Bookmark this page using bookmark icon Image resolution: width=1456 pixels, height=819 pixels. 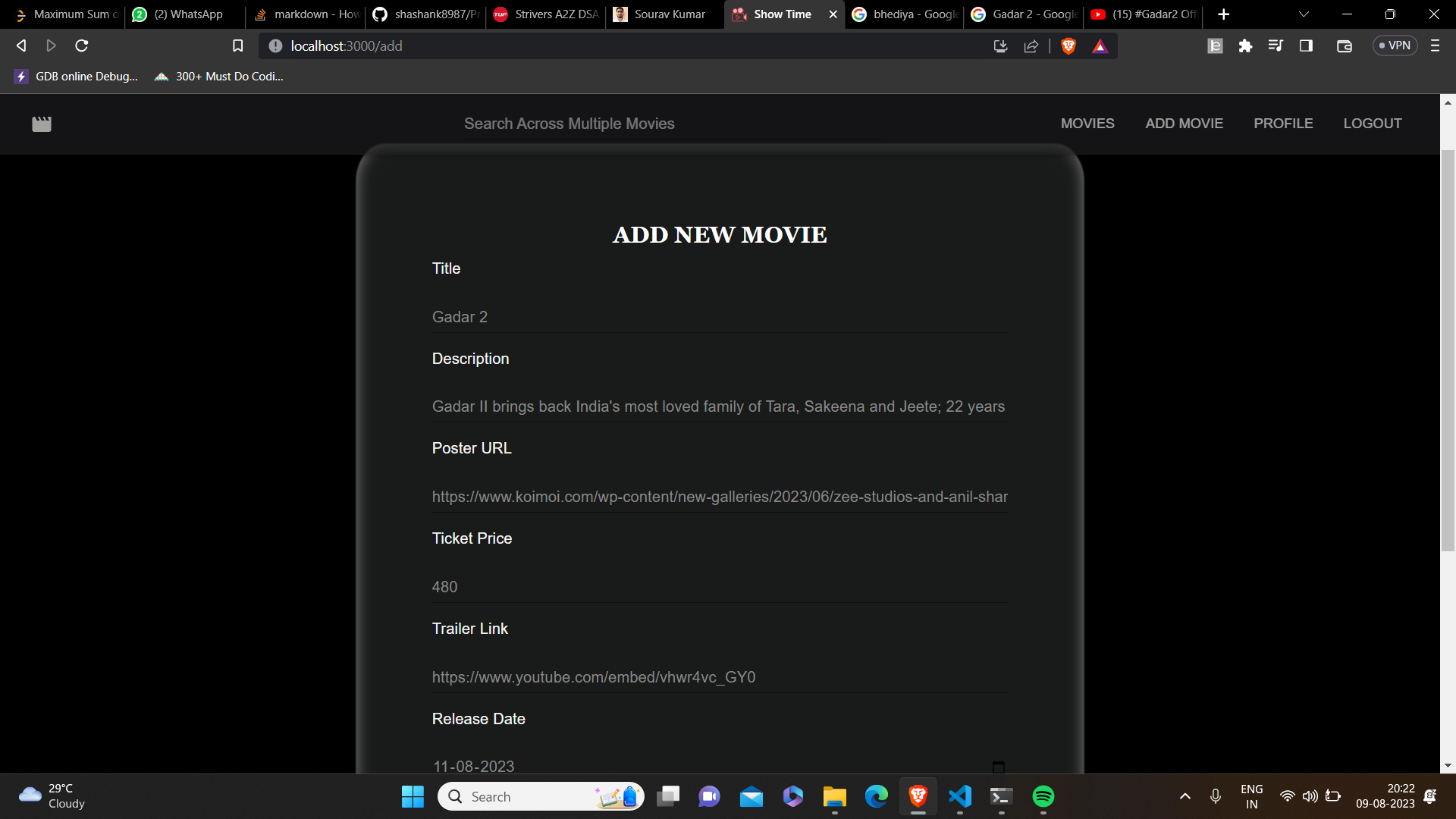pos(237,46)
